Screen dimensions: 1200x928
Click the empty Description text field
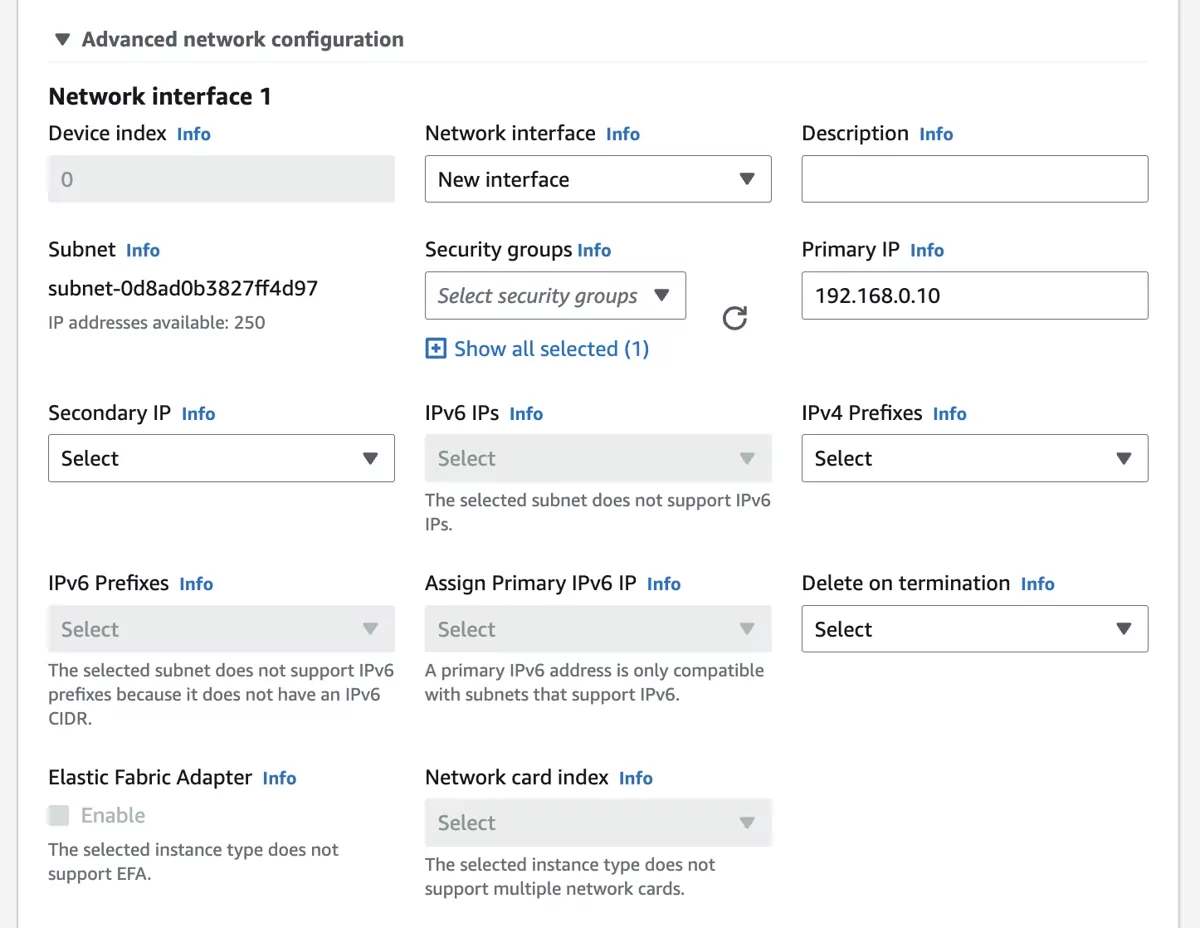(974, 179)
